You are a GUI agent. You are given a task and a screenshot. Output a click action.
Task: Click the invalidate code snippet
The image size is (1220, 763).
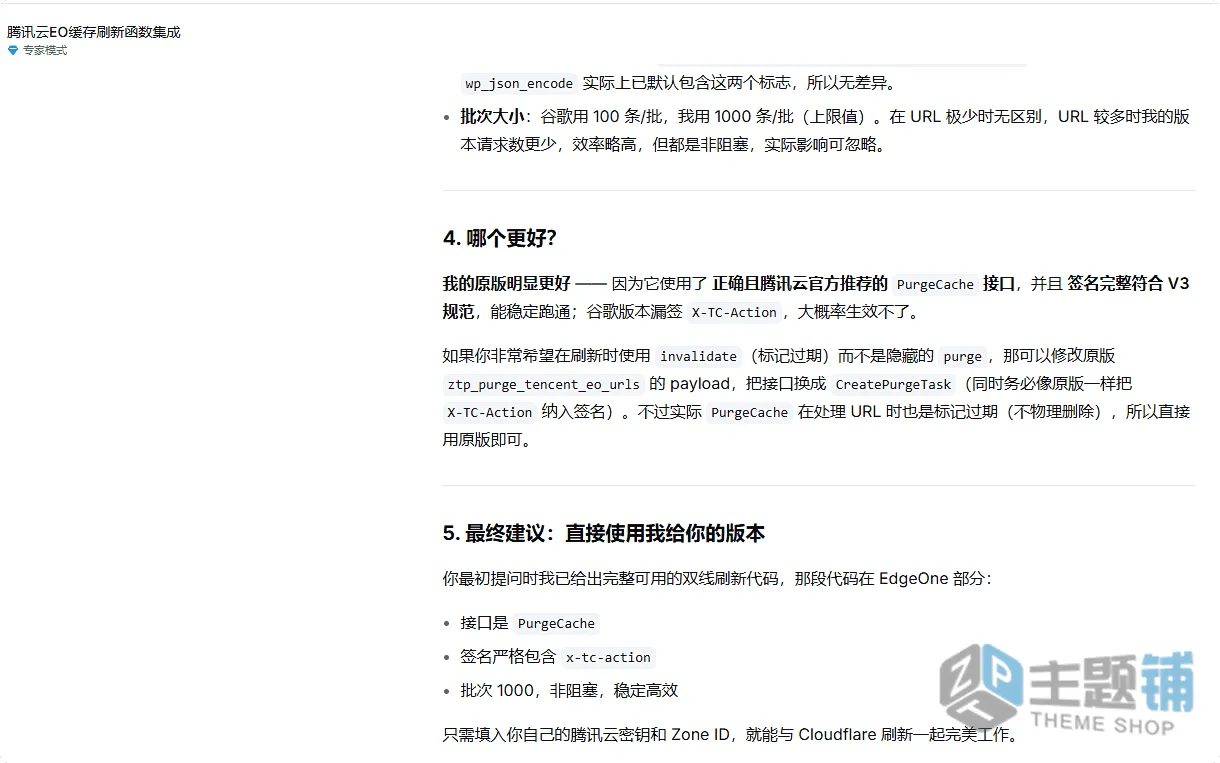[x=698, y=357]
